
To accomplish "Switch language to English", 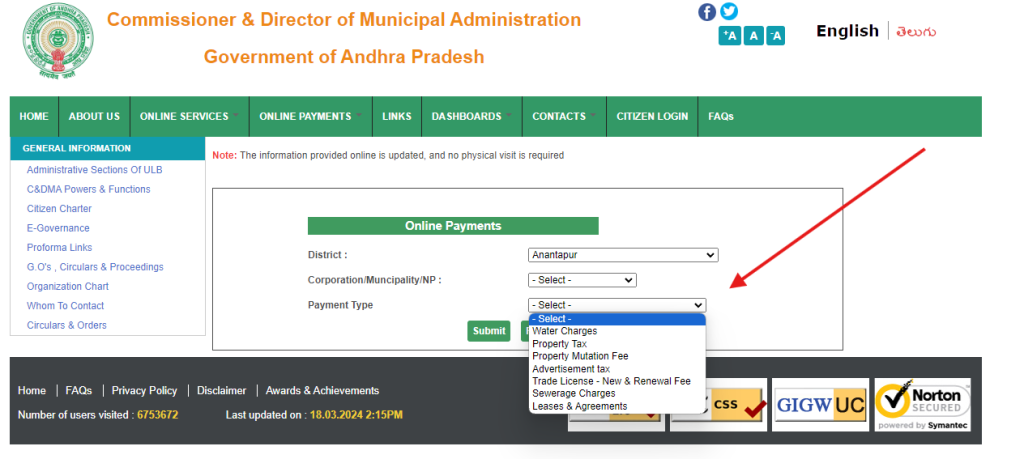I will pos(847,31).
